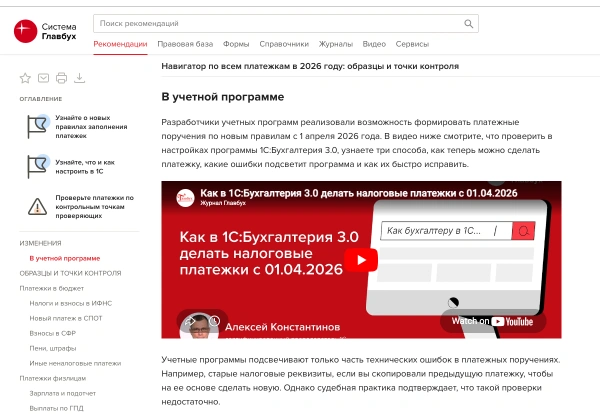Open 'Пени, штрафы' contents item

[53, 348]
